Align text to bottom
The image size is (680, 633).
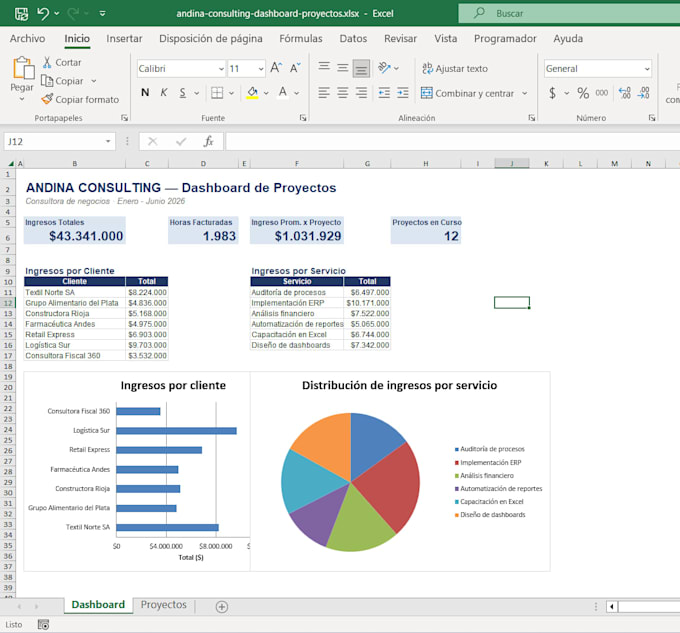[361, 69]
